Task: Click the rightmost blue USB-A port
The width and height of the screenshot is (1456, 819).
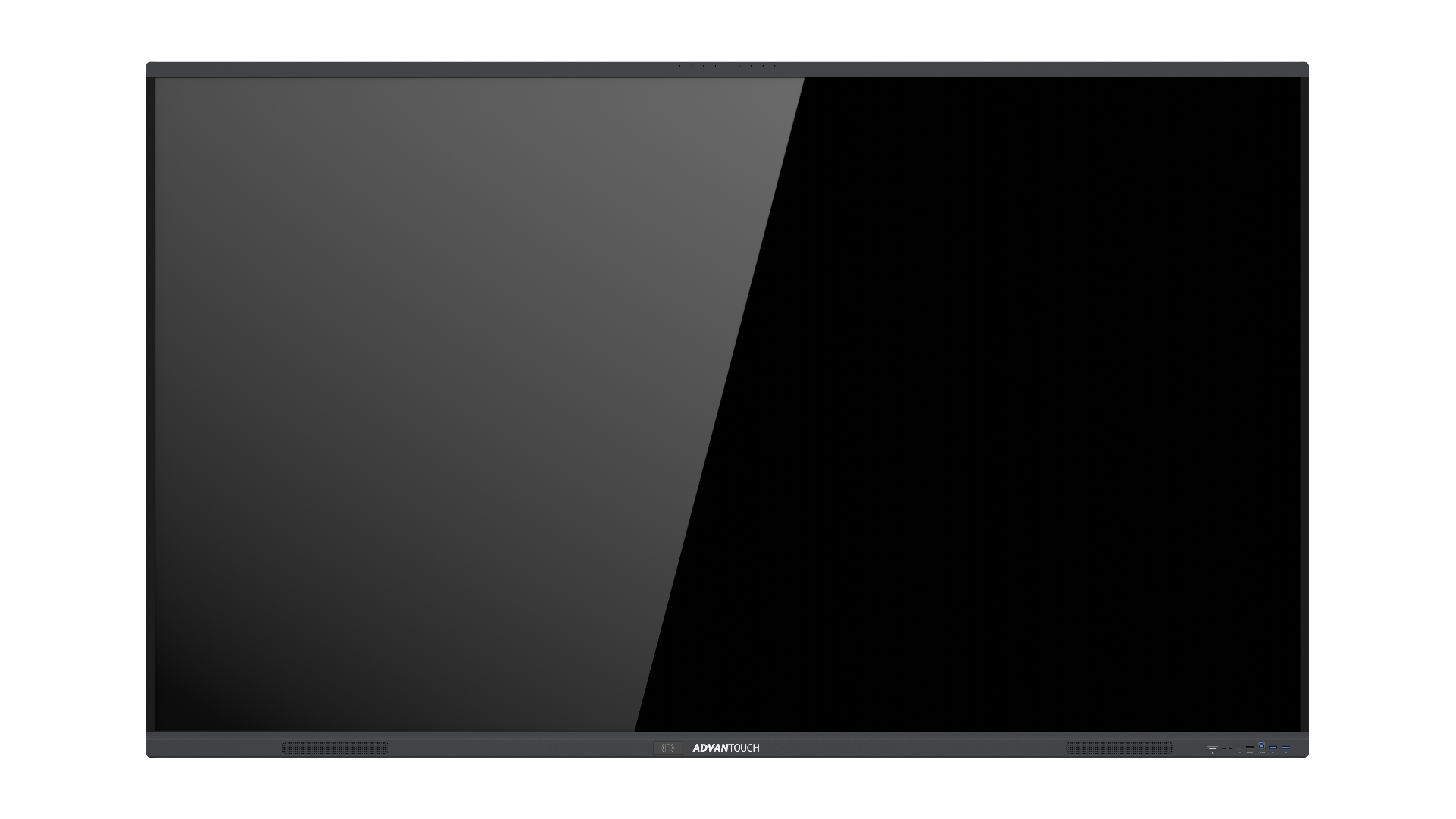Action: pyautogui.click(x=1285, y=748)
